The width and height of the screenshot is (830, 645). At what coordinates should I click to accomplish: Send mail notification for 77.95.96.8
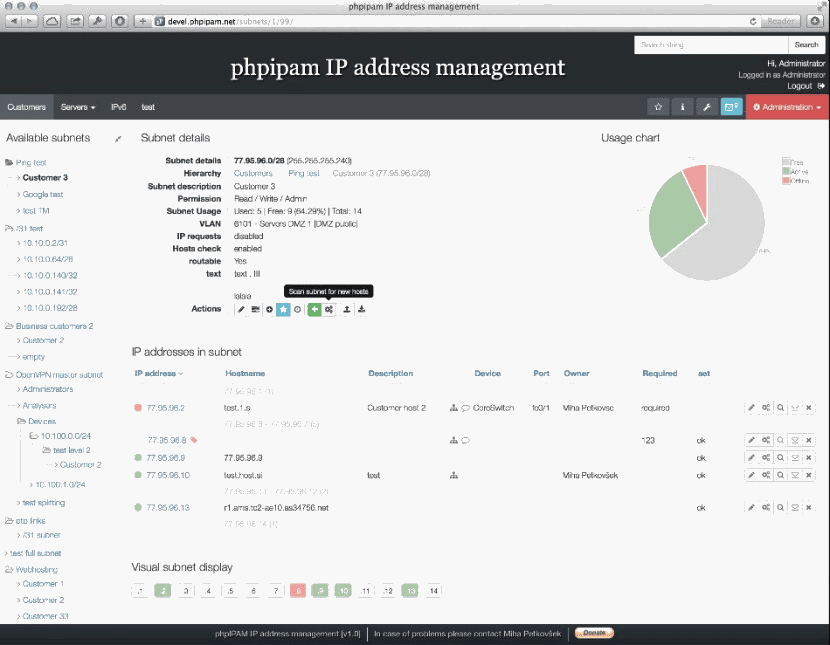click(x=795, y=440)
